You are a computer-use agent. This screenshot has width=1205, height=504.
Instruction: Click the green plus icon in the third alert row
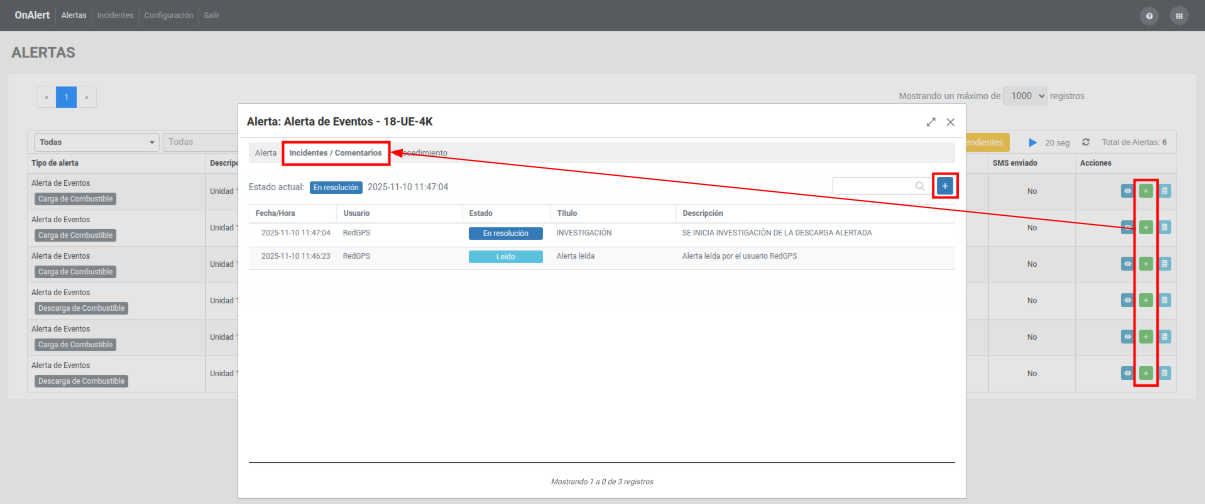tap(1146, 263)
